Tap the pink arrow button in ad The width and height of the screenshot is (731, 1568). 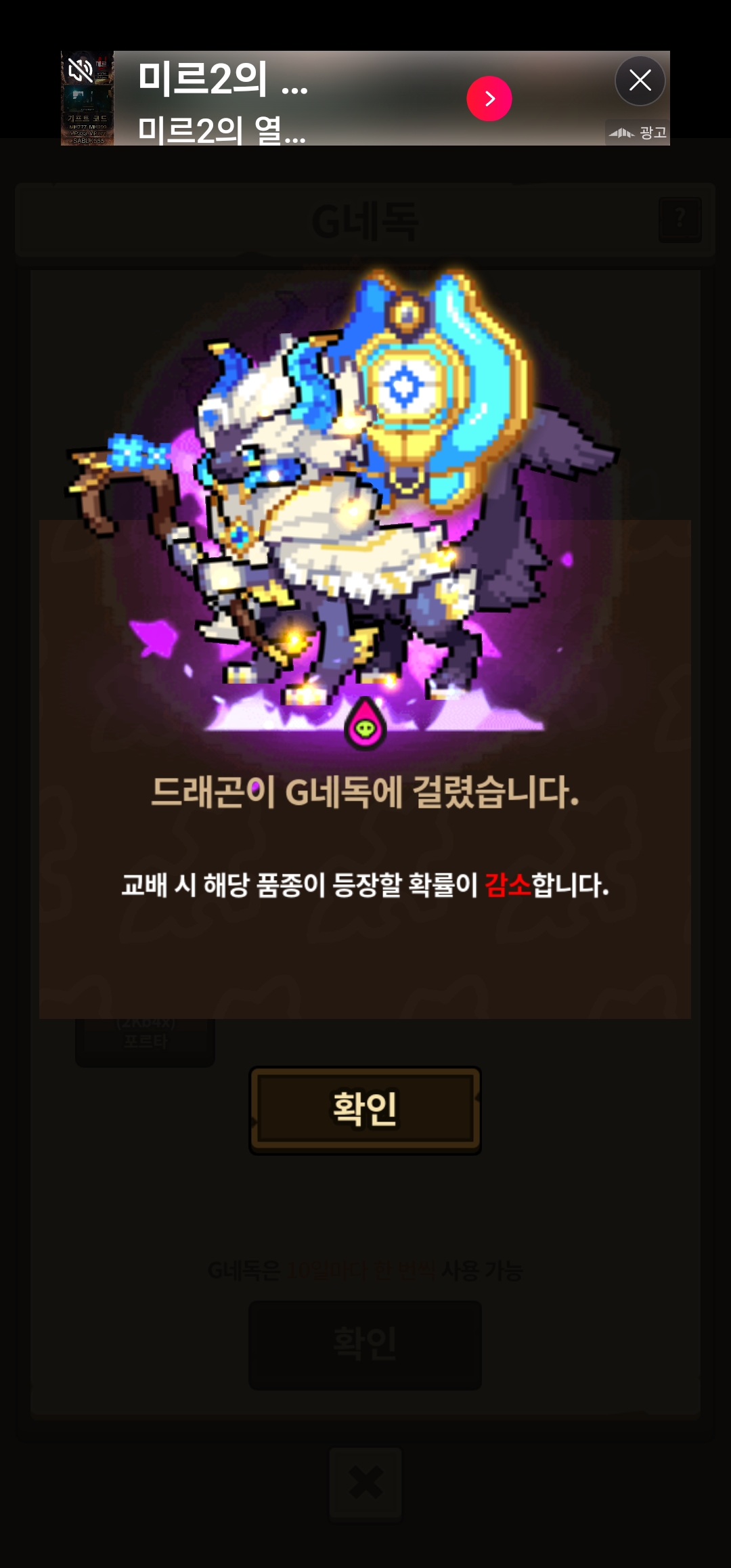point(489,99)
